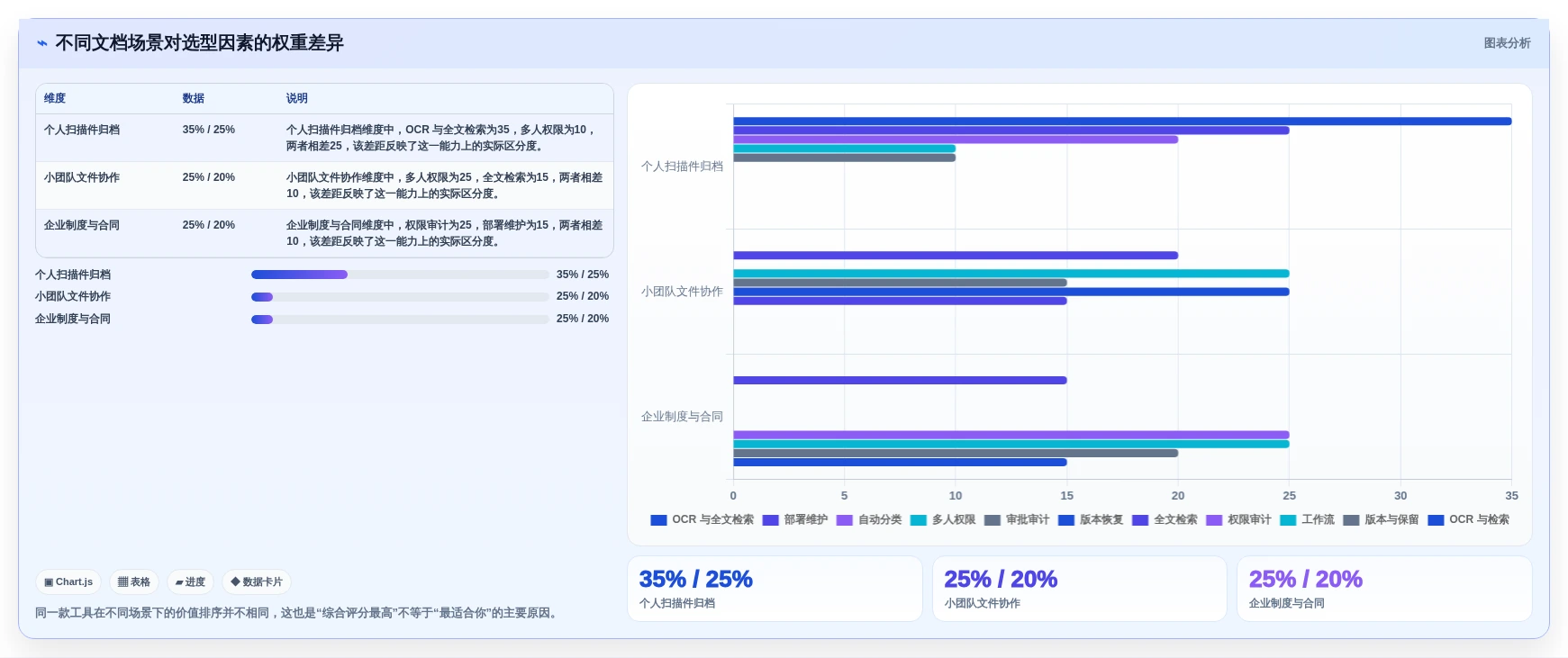Click the 个人扫描件归档 chart axis label
Viewport: 1568px width, 658px height.
click(x=682, y=167)
